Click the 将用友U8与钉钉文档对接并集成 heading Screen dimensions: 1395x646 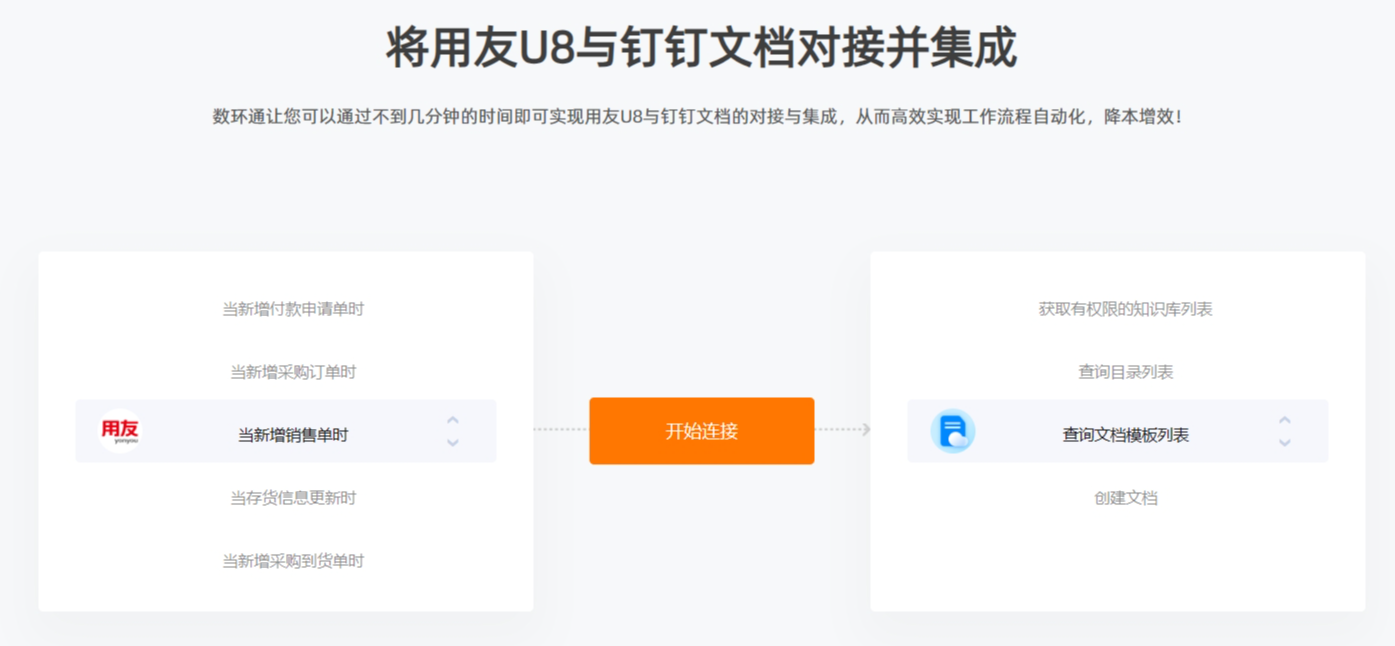click(701, 48)
